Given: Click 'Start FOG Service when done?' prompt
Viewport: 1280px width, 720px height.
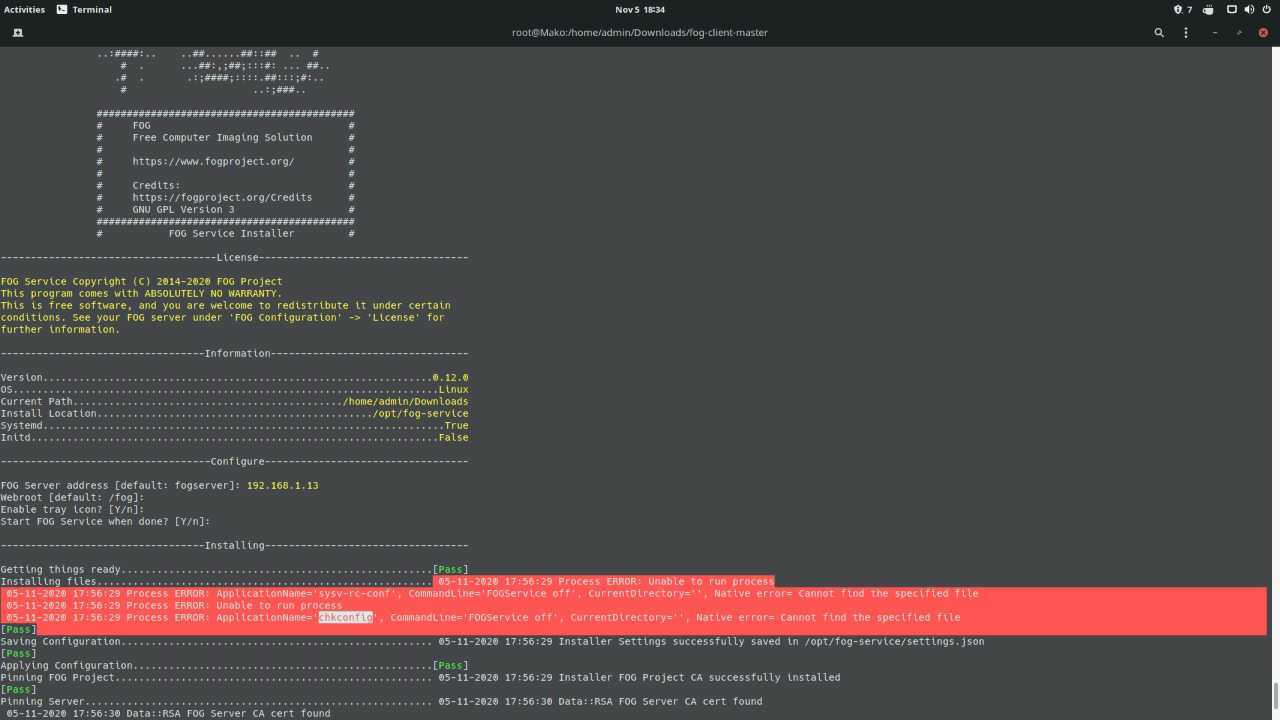Looking at the screenshot, I should 105,521.
